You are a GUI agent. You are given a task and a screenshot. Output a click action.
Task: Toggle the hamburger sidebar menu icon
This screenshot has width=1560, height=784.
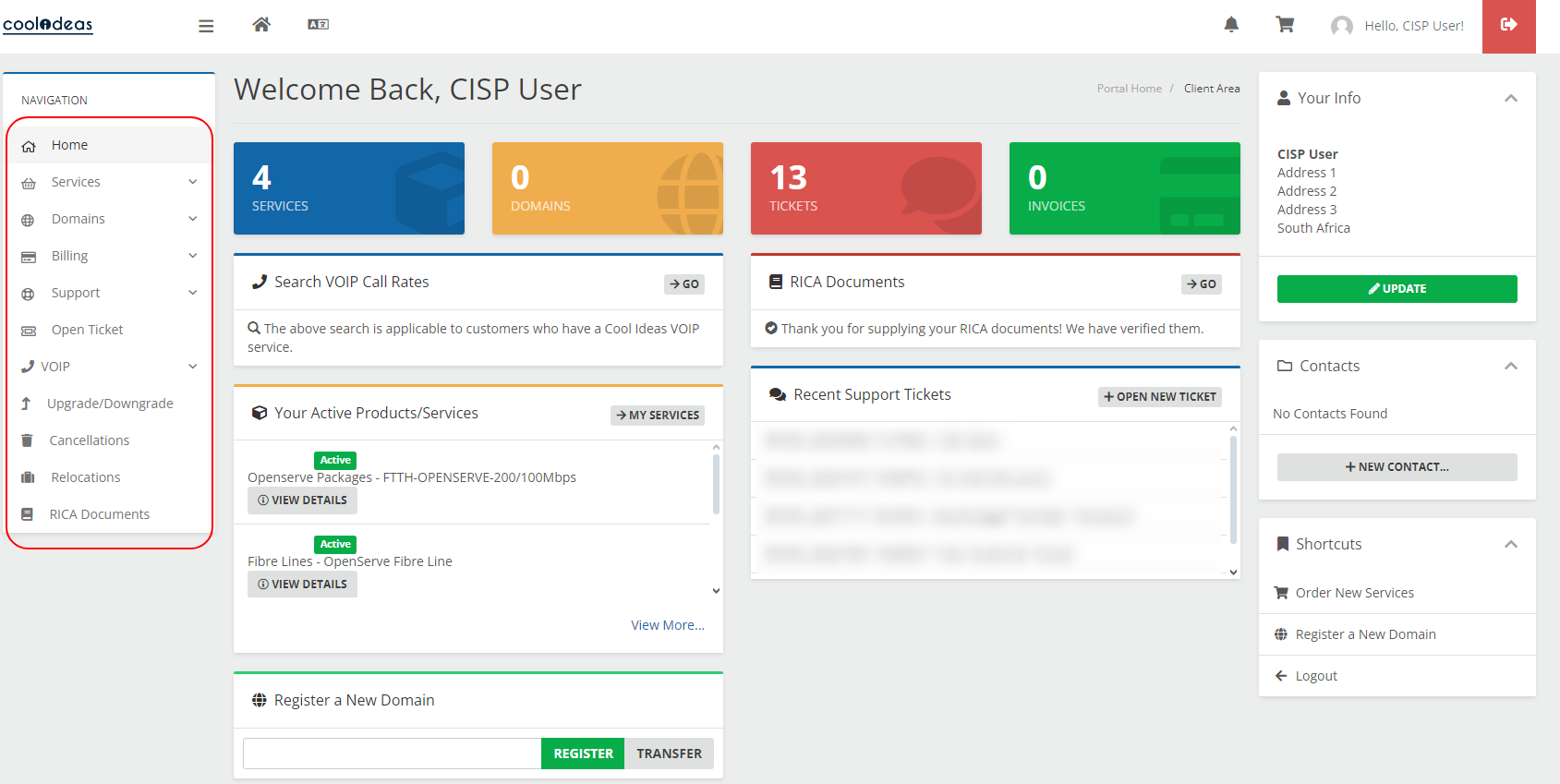[206, 26]
